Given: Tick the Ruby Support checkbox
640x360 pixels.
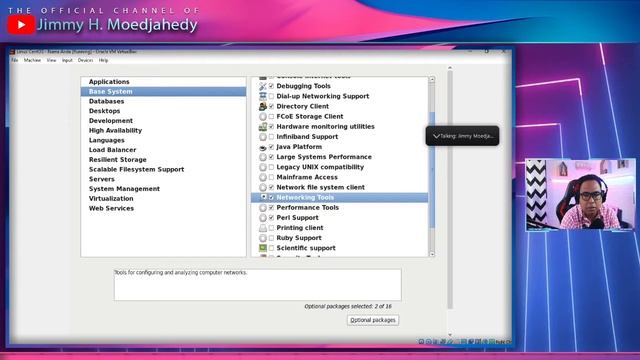Looking at the screenshot, I should (271, 238).
